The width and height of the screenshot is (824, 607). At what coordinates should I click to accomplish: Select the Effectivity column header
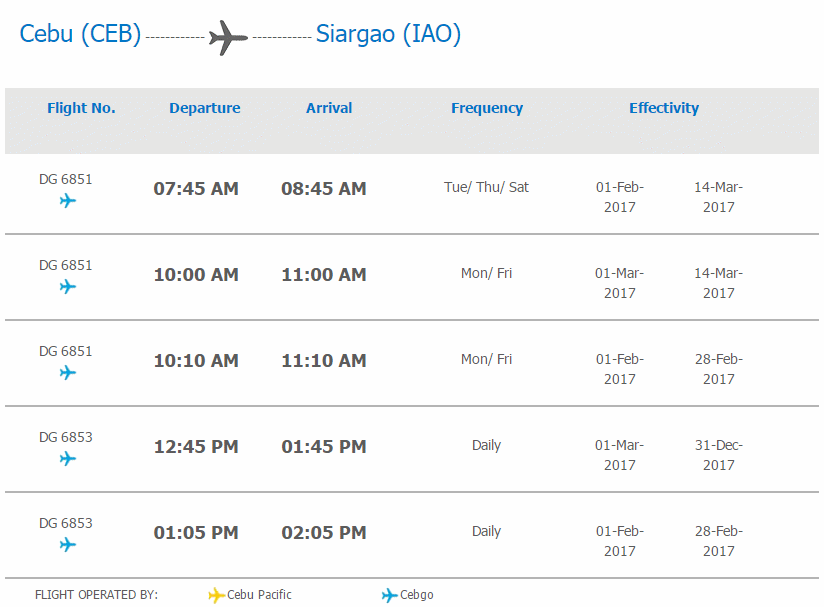(664, 108)
